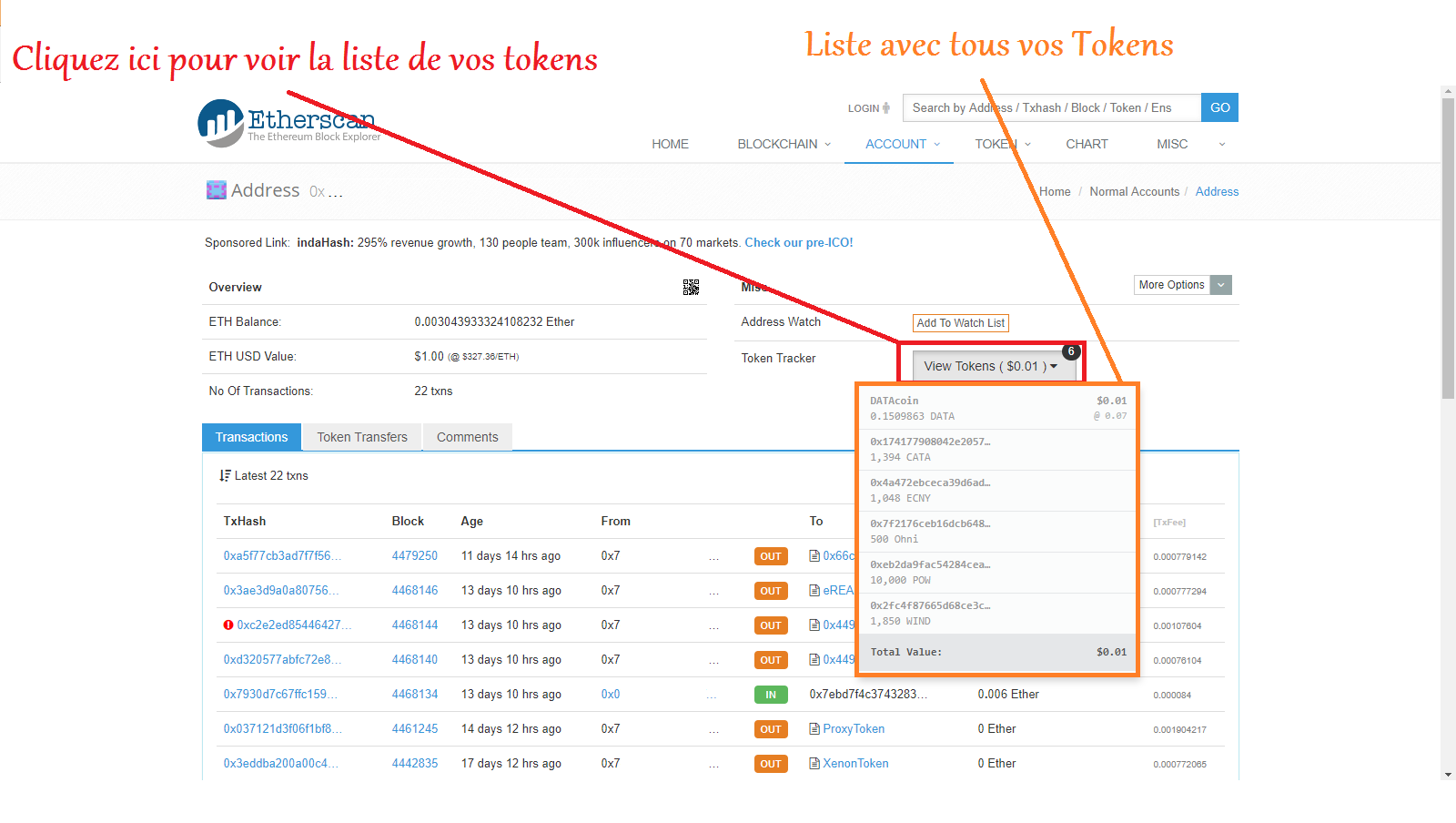Screen dimensions: 1456x823
Task: Click contract icon beside eREA recipient
Action: point(814,591)
